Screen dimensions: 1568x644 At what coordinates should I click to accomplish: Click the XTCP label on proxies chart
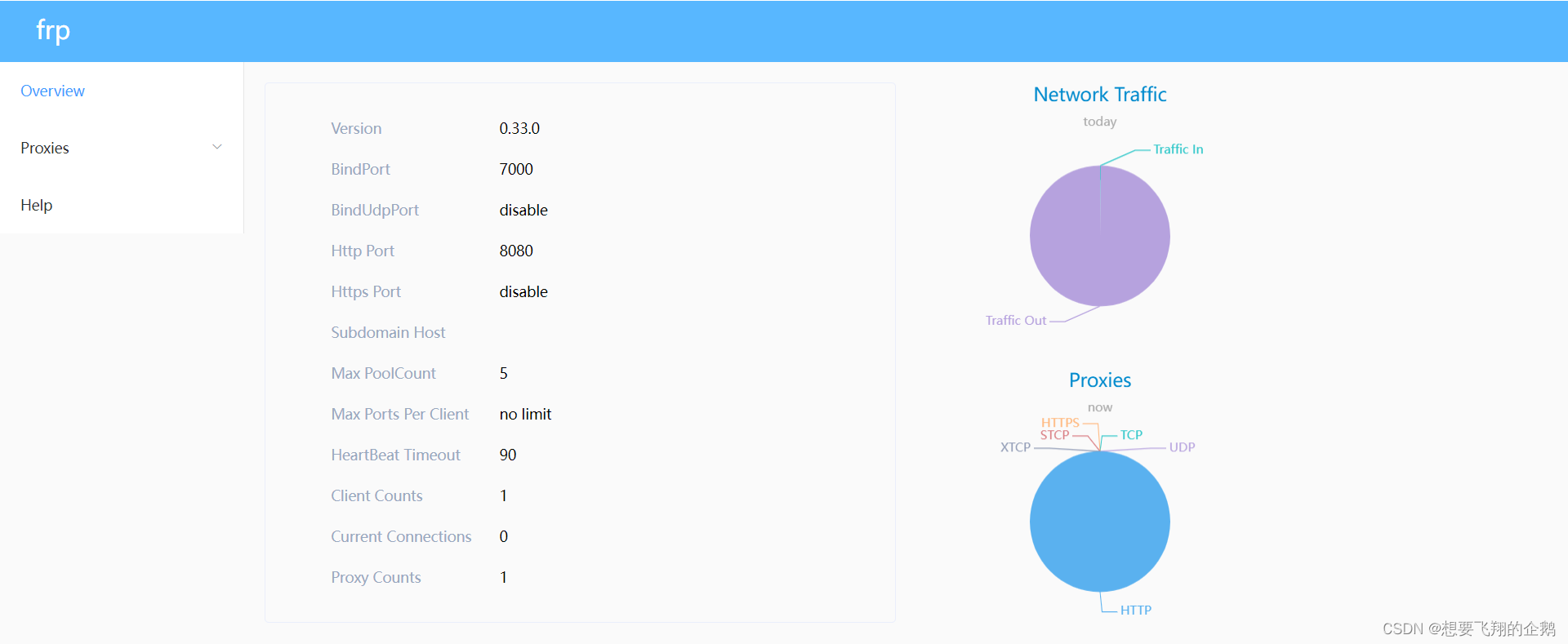pyautogui.click(x=1015, y=447)
